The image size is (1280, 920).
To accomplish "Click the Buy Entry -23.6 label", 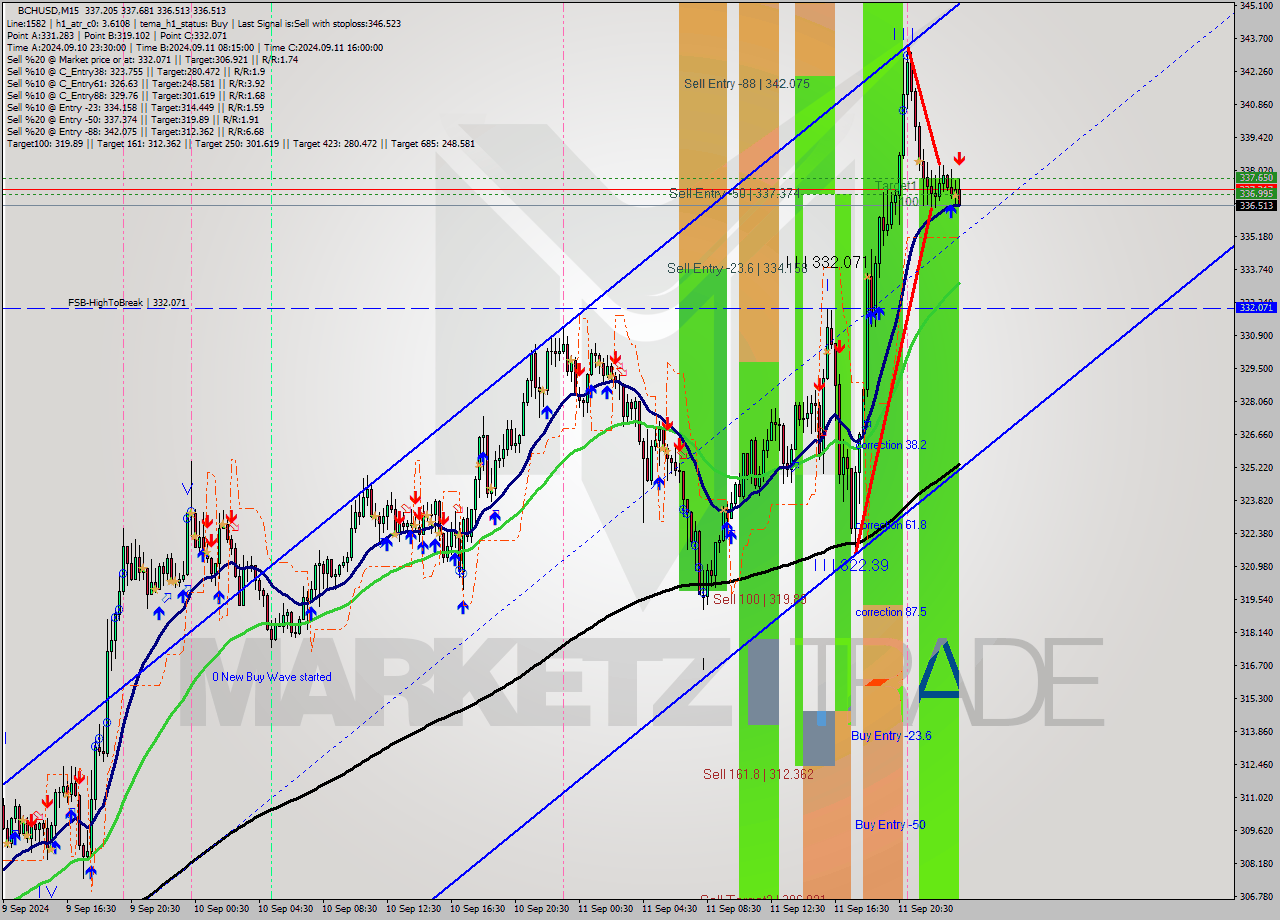I will [891, 736].
